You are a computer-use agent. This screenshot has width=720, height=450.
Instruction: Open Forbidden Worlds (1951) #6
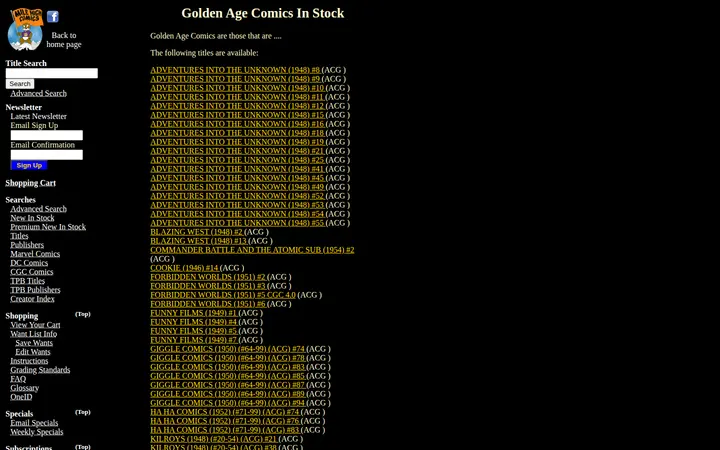coord(208,304)
